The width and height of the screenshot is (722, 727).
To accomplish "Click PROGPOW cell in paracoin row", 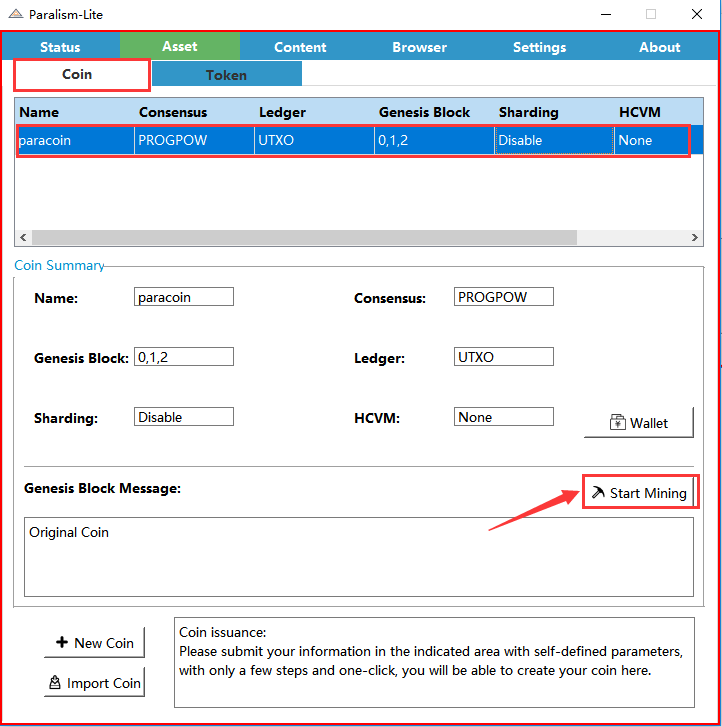I will 195,140.
